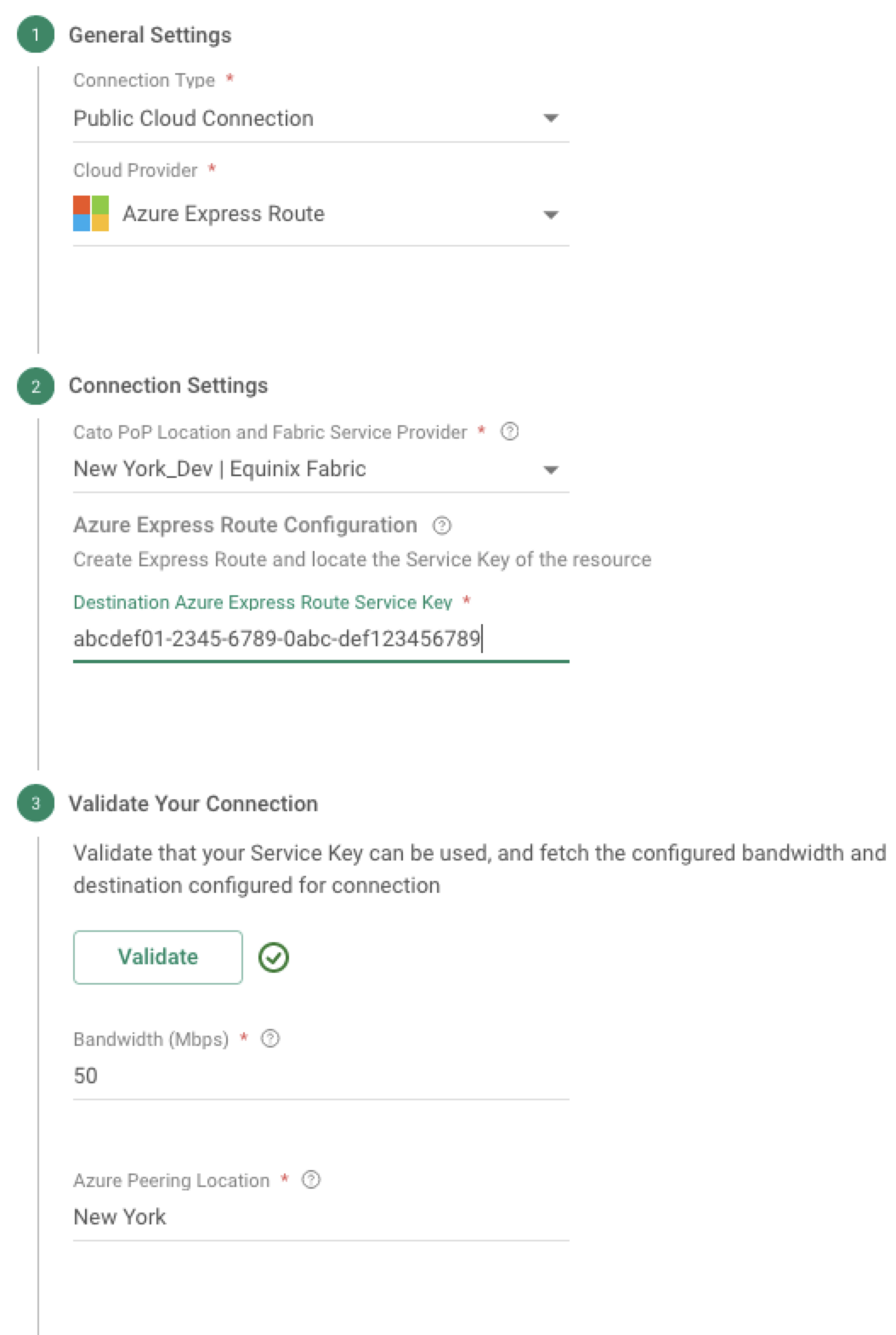Click the General Settings section heading
Image resolution: width=896 pixels, height=1335 pixels.
click(150, 35)
